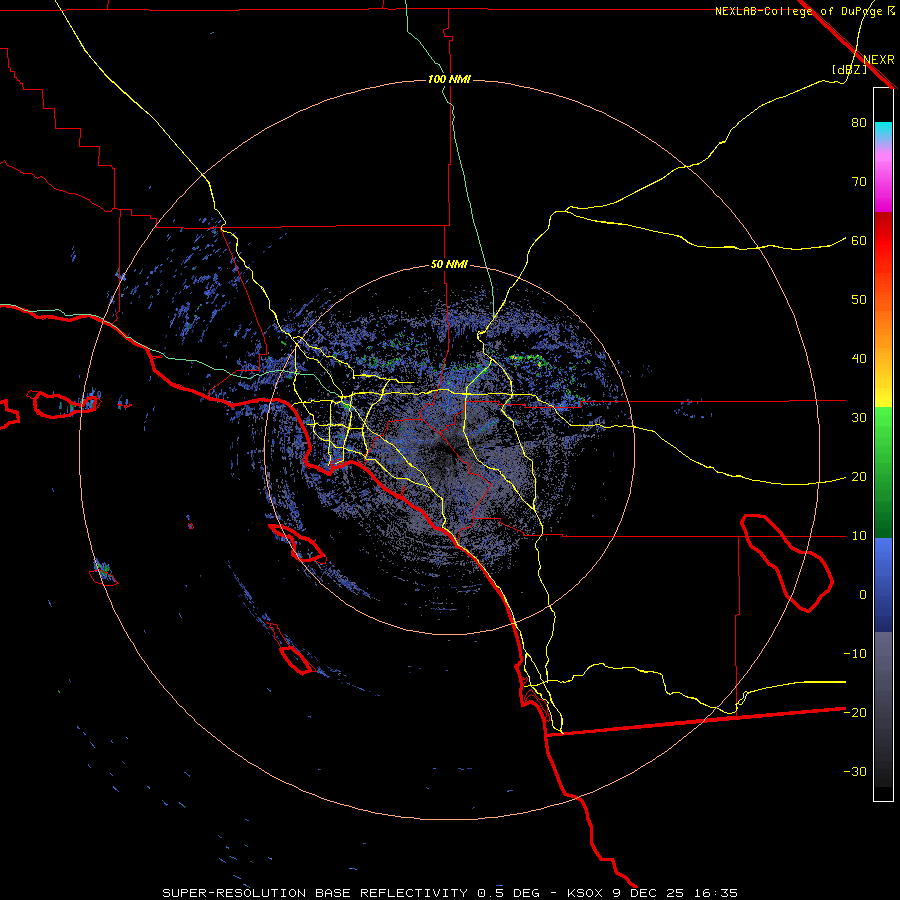
Task: Pick the orange segment of the color bar
Action: pyautogui.click(x=883, y=327)
